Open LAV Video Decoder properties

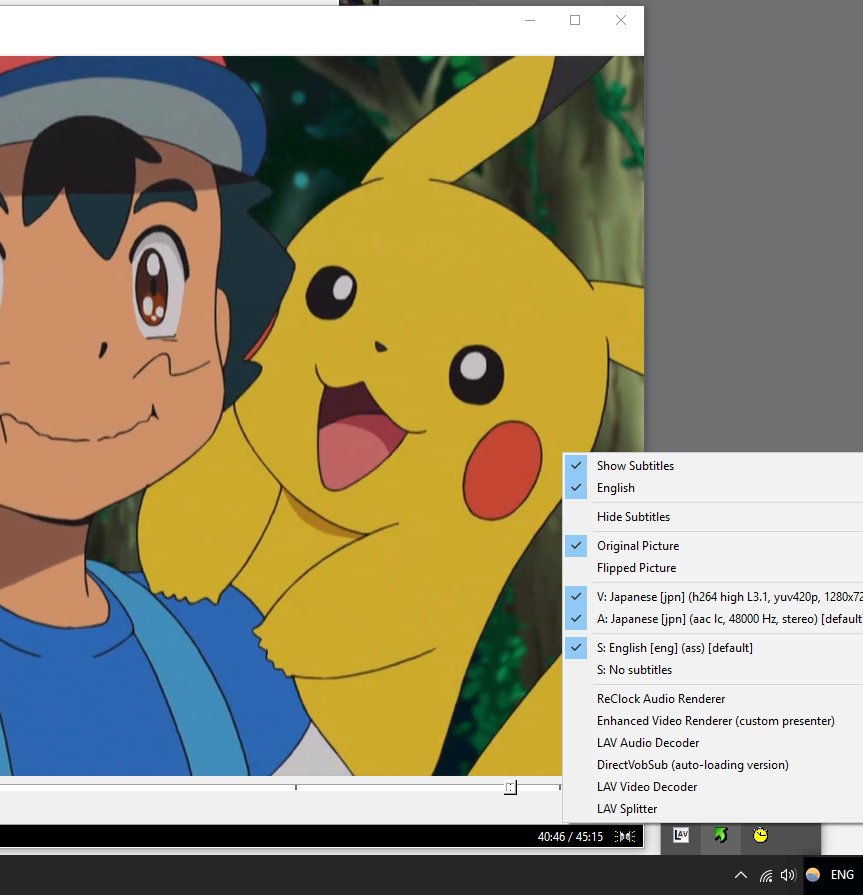pyautogui.click(x=713, y=787)
